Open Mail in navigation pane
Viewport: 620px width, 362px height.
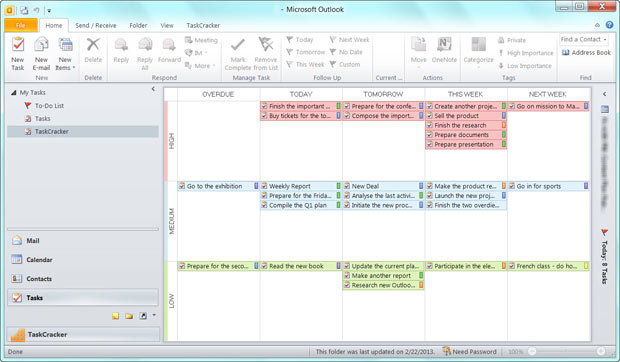(83, 241)
